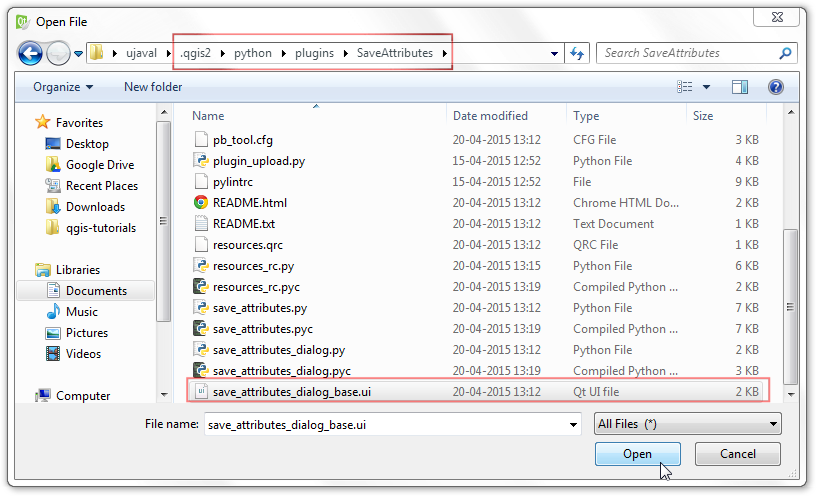Click the pylintrc file icon
817x496 pixels.
pos(201,181)
